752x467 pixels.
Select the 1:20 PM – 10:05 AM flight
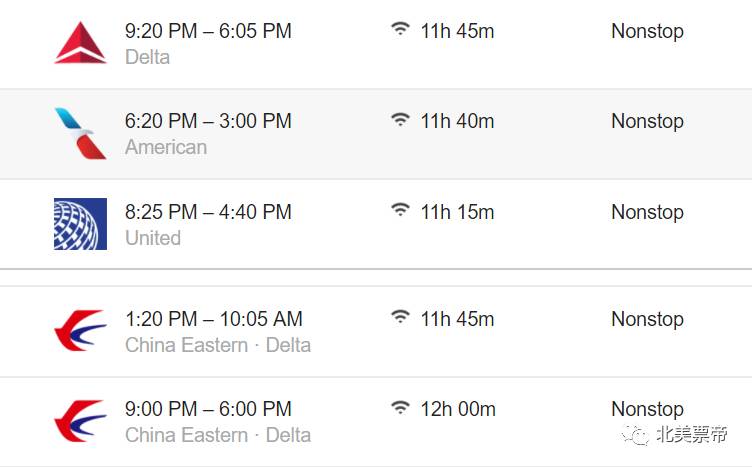376,331
